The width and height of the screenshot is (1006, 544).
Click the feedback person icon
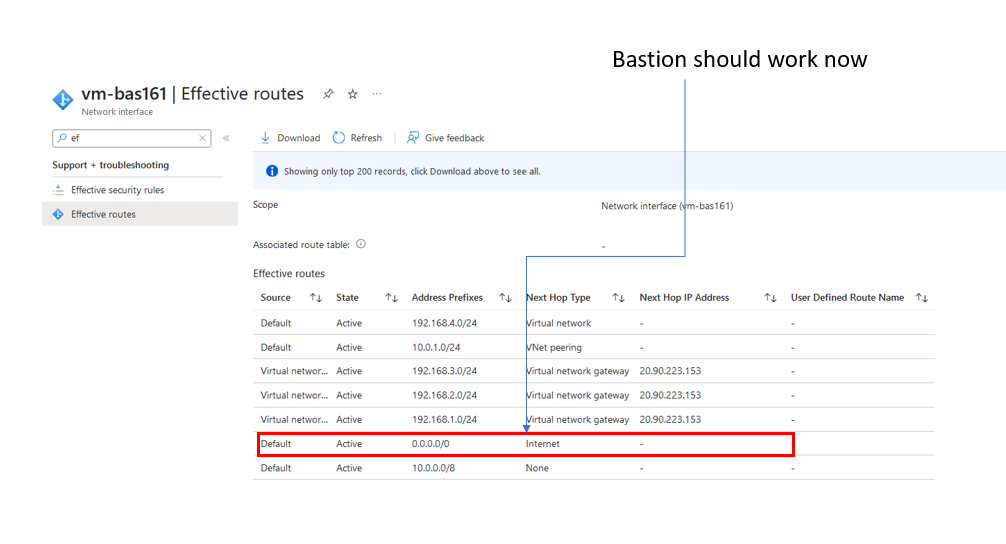(413, 138)
